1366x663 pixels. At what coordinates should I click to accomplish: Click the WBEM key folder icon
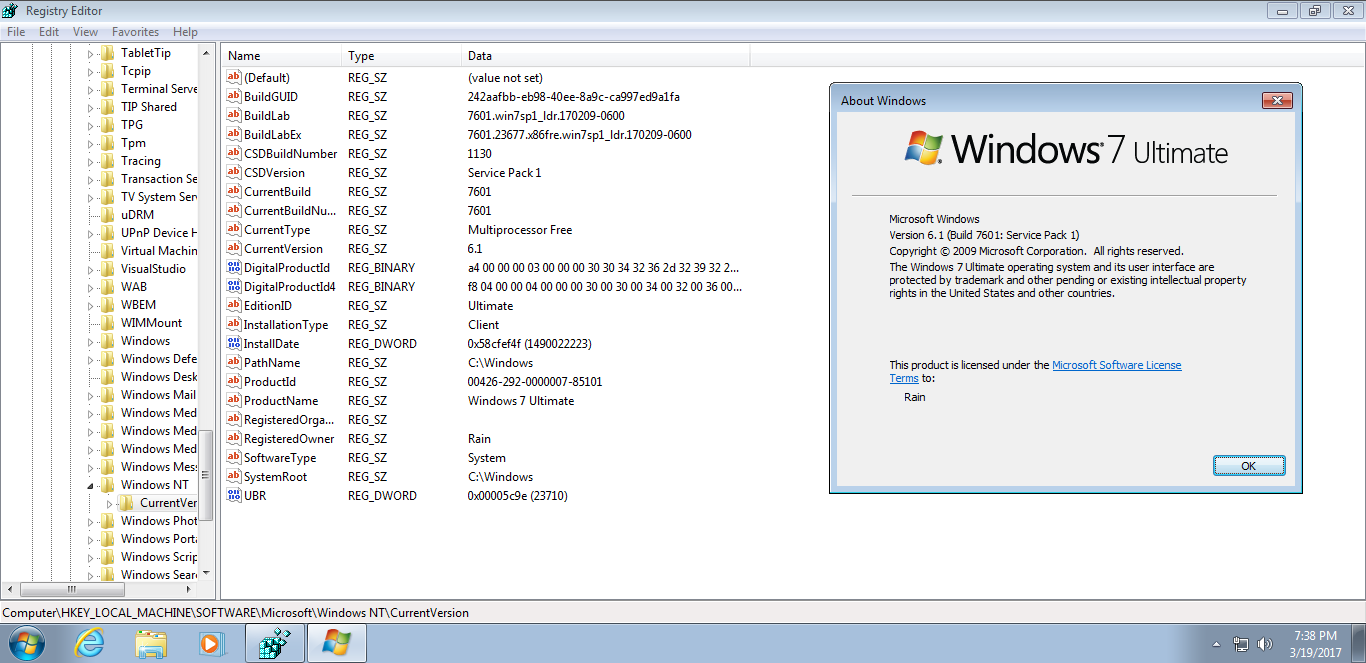point(107,305)
